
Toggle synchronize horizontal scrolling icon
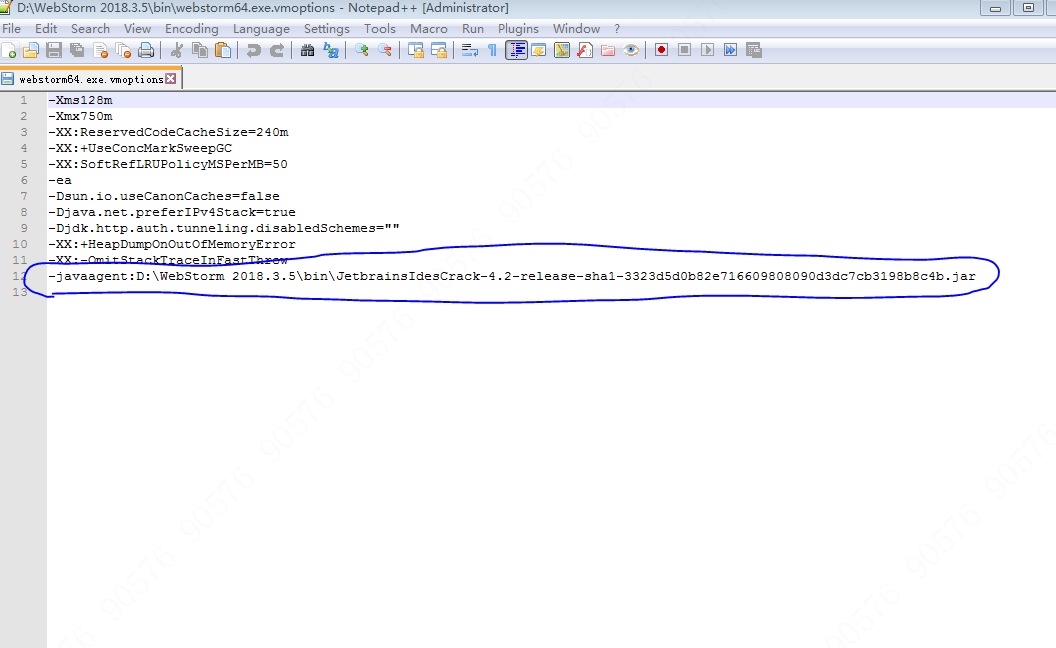point(438,51)
